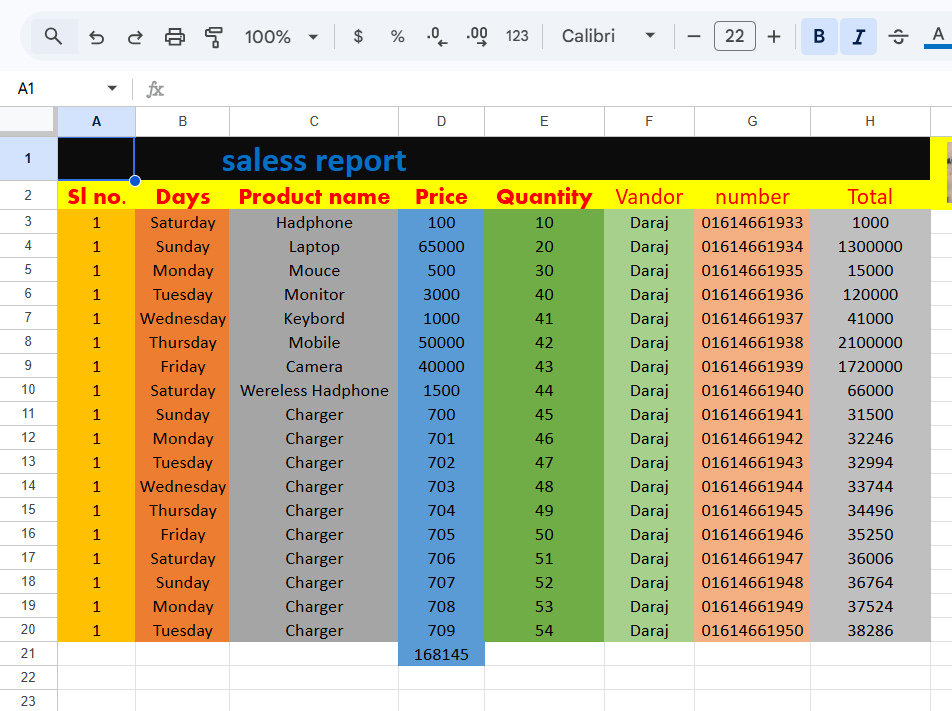Decrease font size with minus button
This screenshot has width=952, height=711.
(x=694, y=37)
